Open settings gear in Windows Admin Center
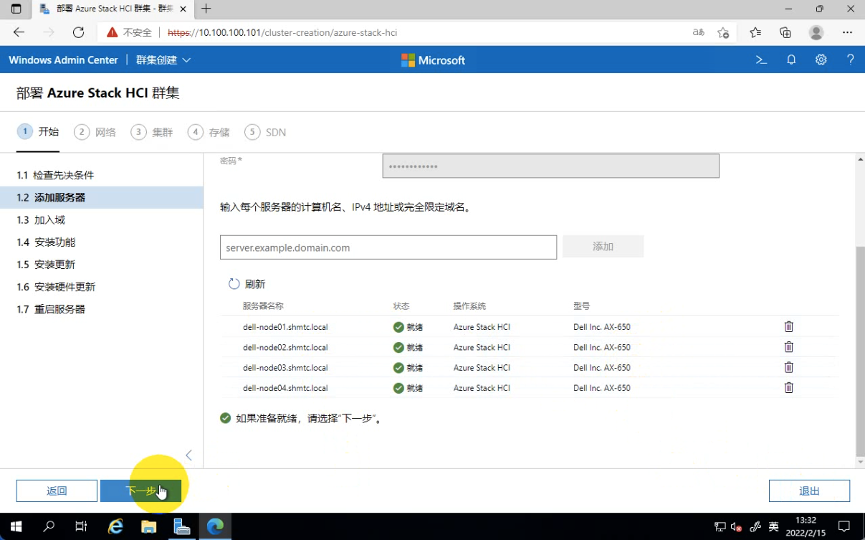This screenshot has height=541, width=866. click(821, 60)
